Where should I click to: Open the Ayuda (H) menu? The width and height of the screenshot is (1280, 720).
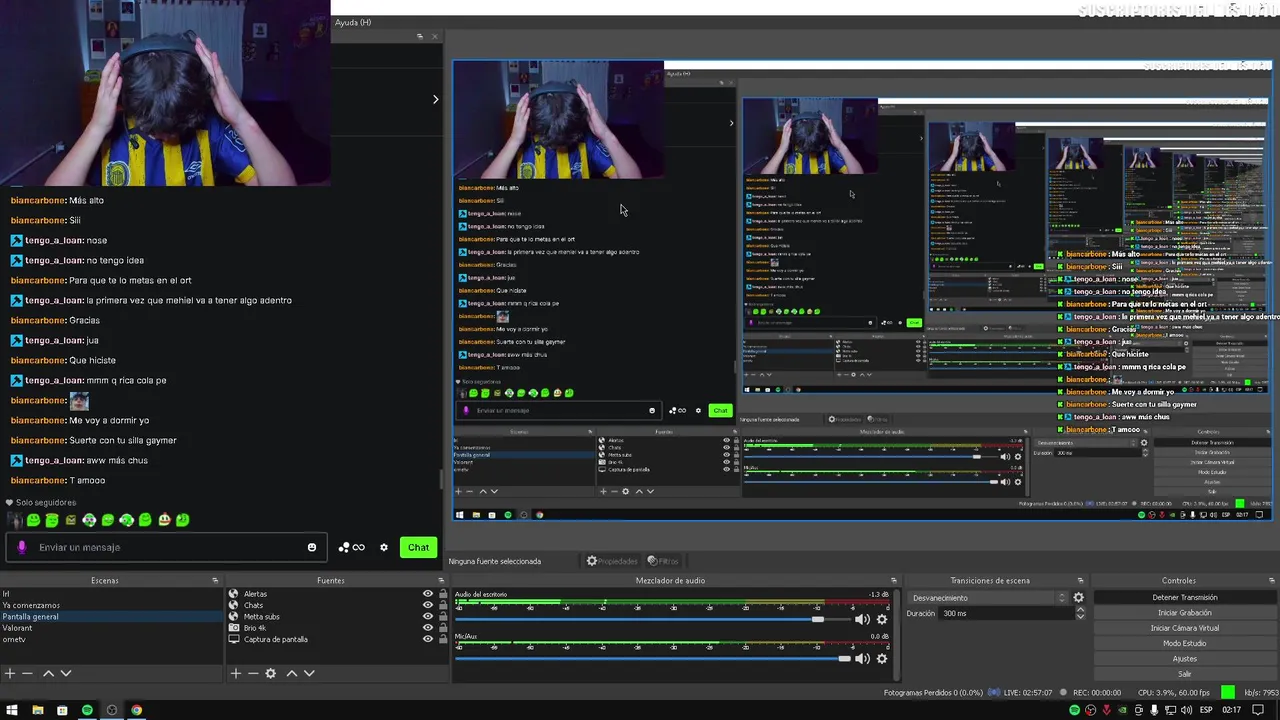[x=353, y=23]
